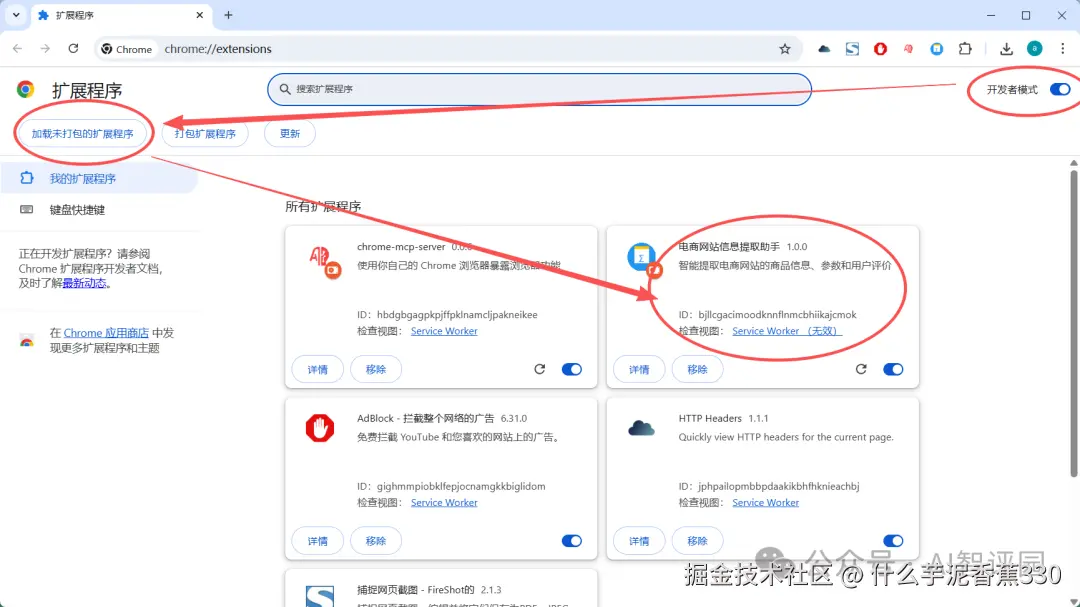This screenshot has height=607, width=1080.
Task: Click the AdBlock icon in the browser toolbar
Action: tap(880, 48)
